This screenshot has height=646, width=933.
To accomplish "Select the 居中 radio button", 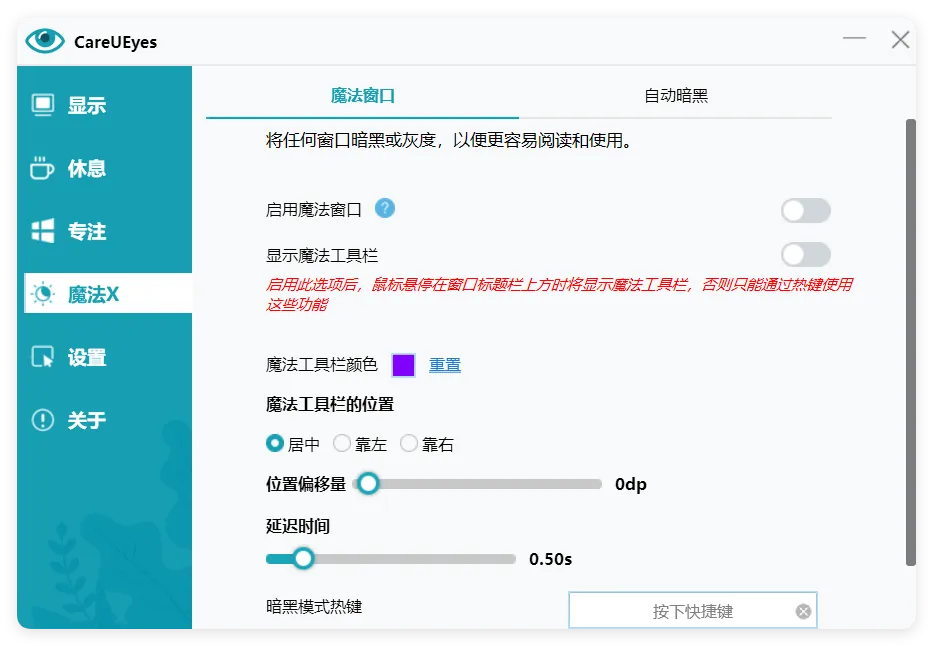I will click(x=275, y=443).
